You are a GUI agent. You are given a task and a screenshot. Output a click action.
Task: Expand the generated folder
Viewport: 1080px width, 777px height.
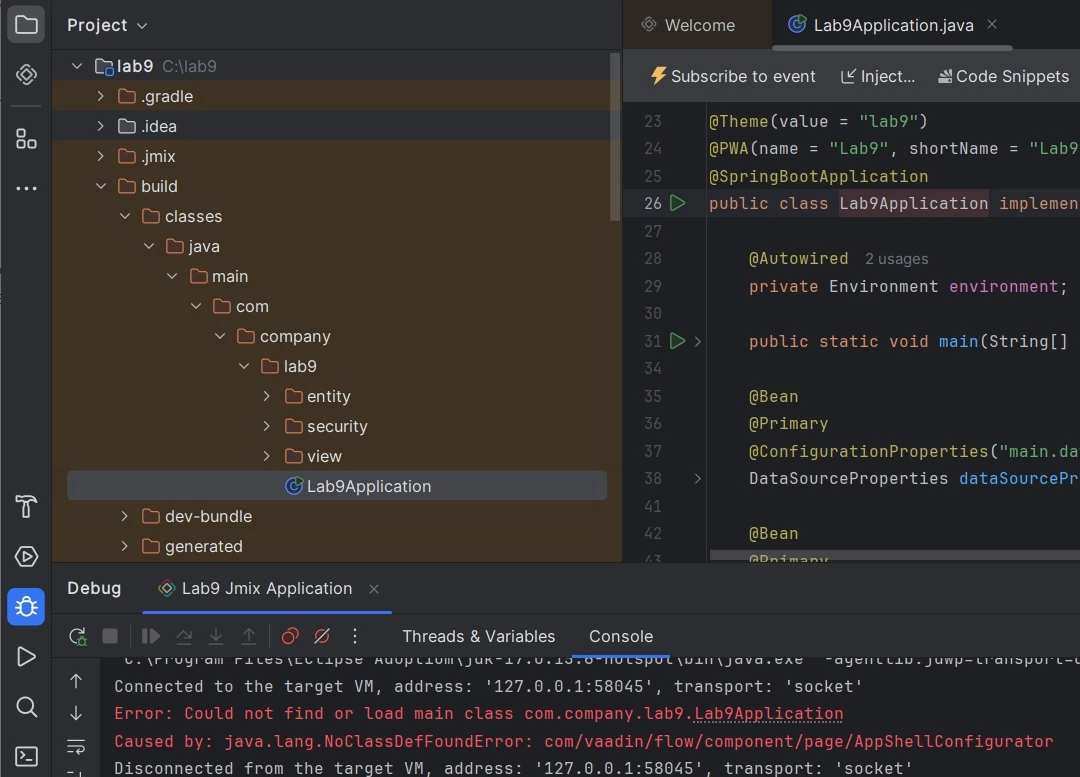tap(125, 546)
